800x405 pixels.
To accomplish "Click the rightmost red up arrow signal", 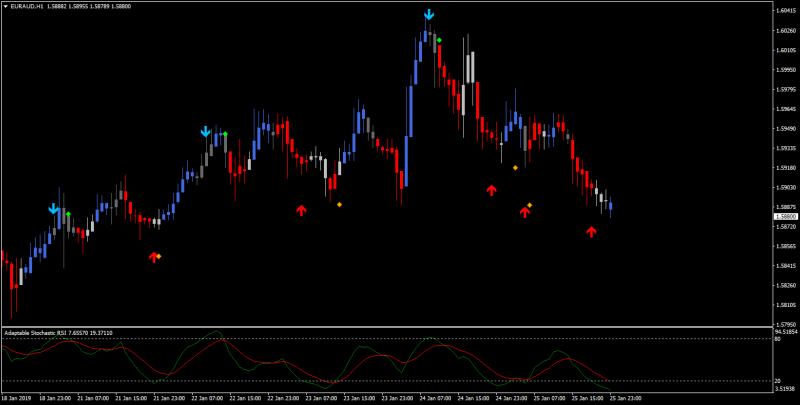I will click(591, 232).
